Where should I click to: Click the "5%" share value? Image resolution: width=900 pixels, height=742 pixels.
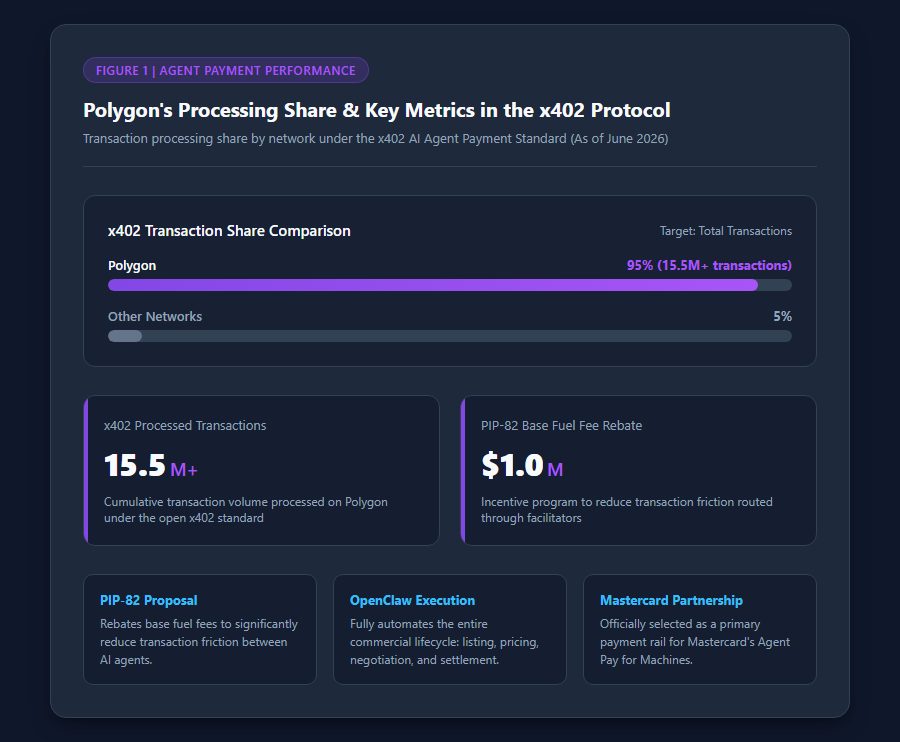coord(782,316)
